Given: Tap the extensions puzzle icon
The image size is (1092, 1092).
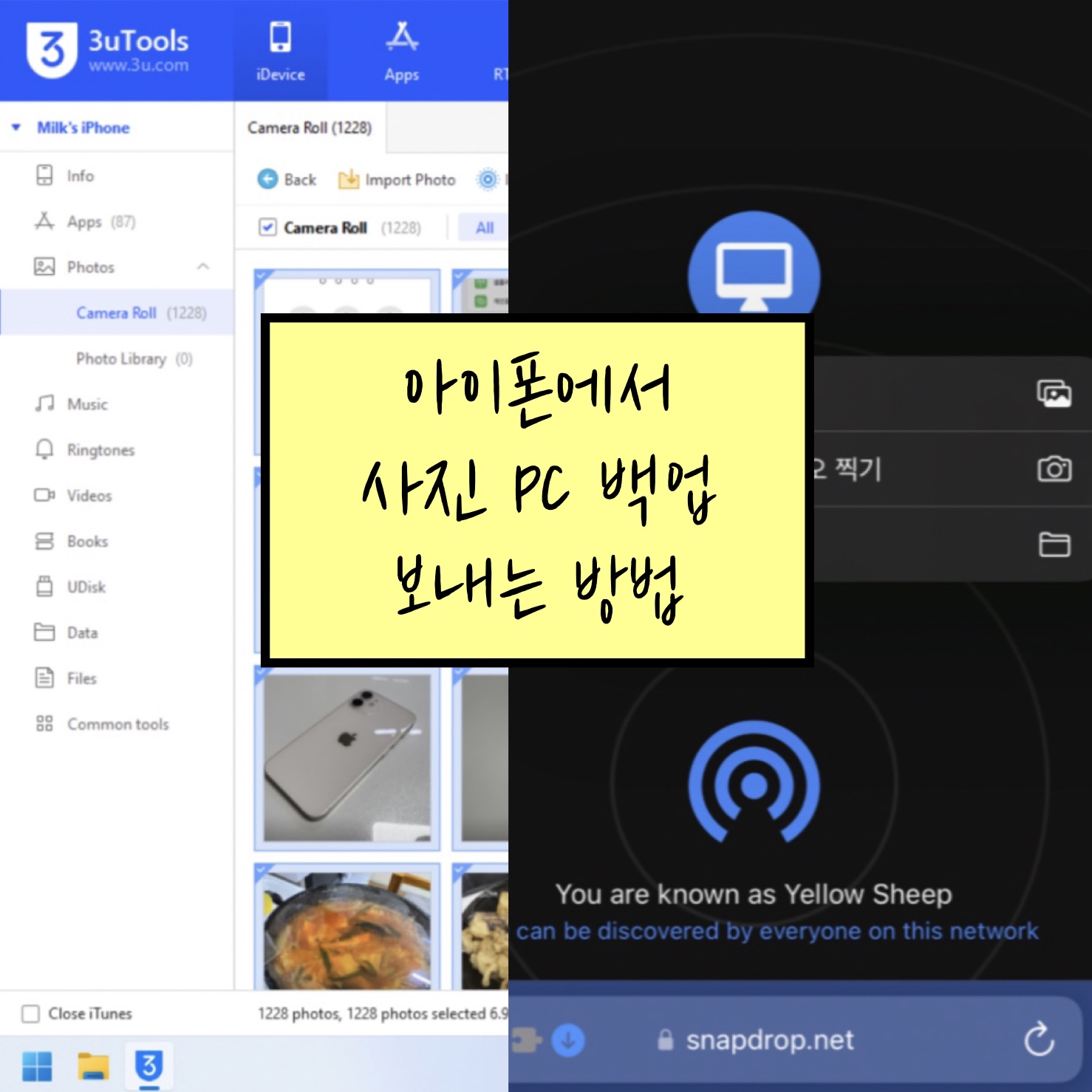Looking at the screenshot, I should click(525, 1040).
